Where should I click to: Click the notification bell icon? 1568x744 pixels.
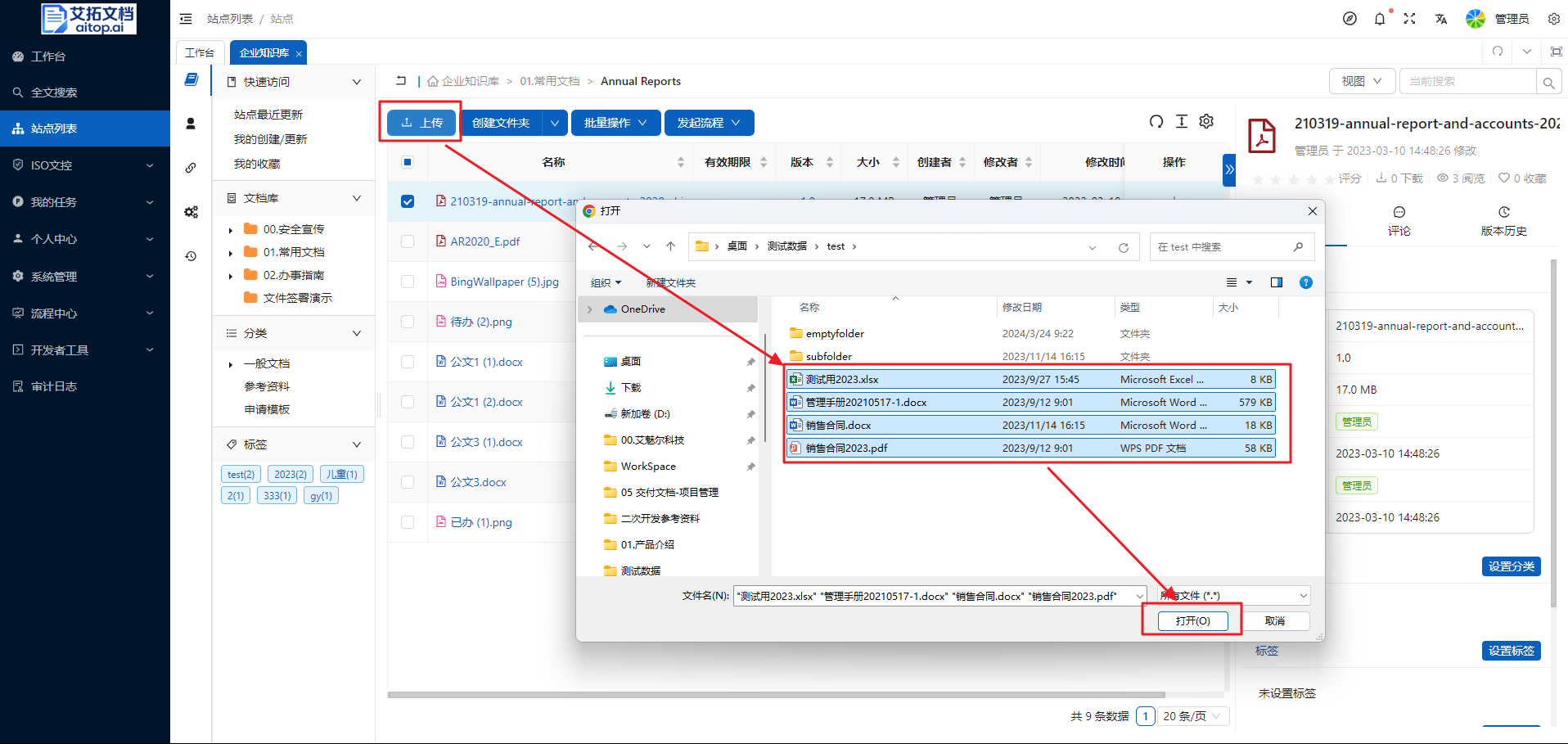[1380, 19]
